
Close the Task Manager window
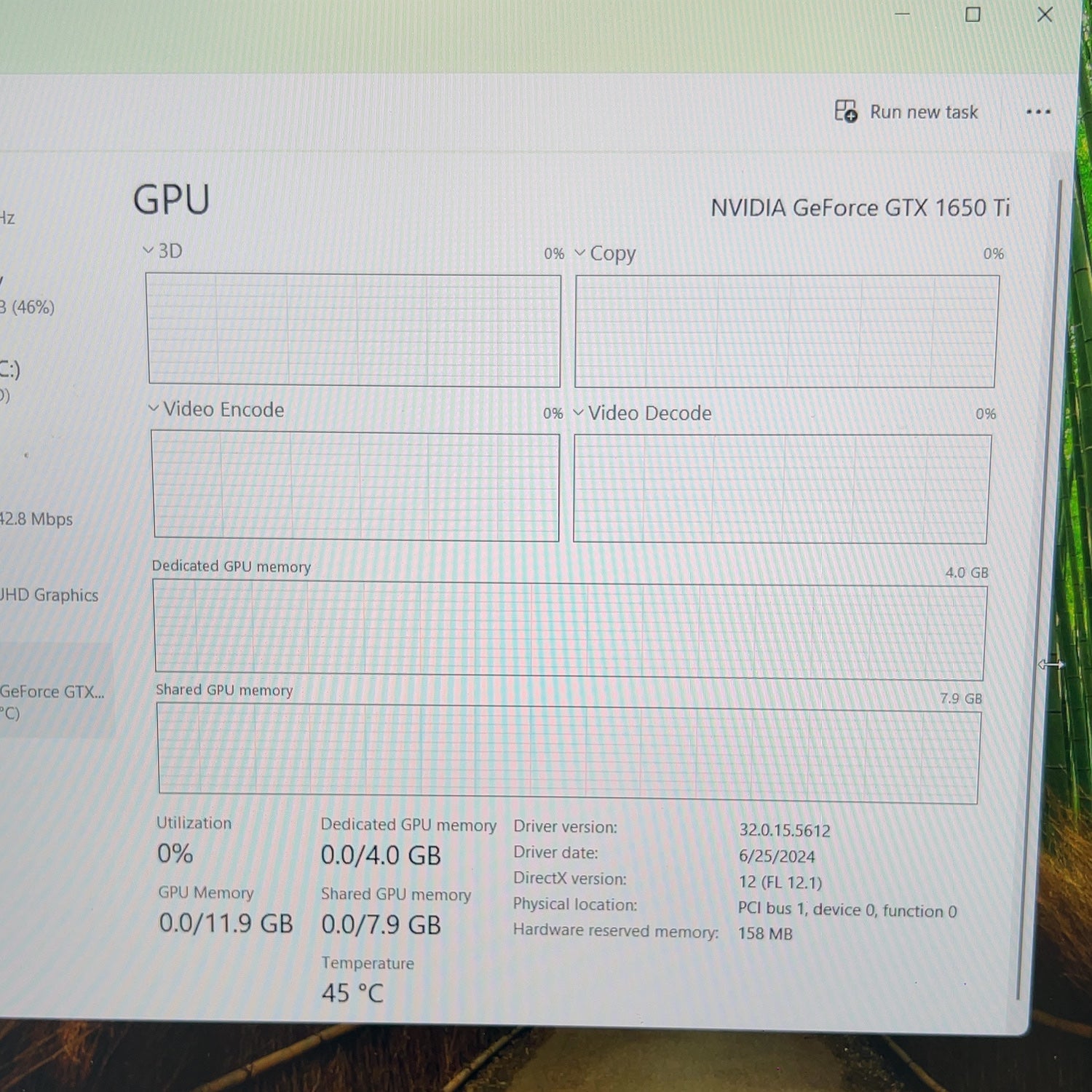(1045, 15)
